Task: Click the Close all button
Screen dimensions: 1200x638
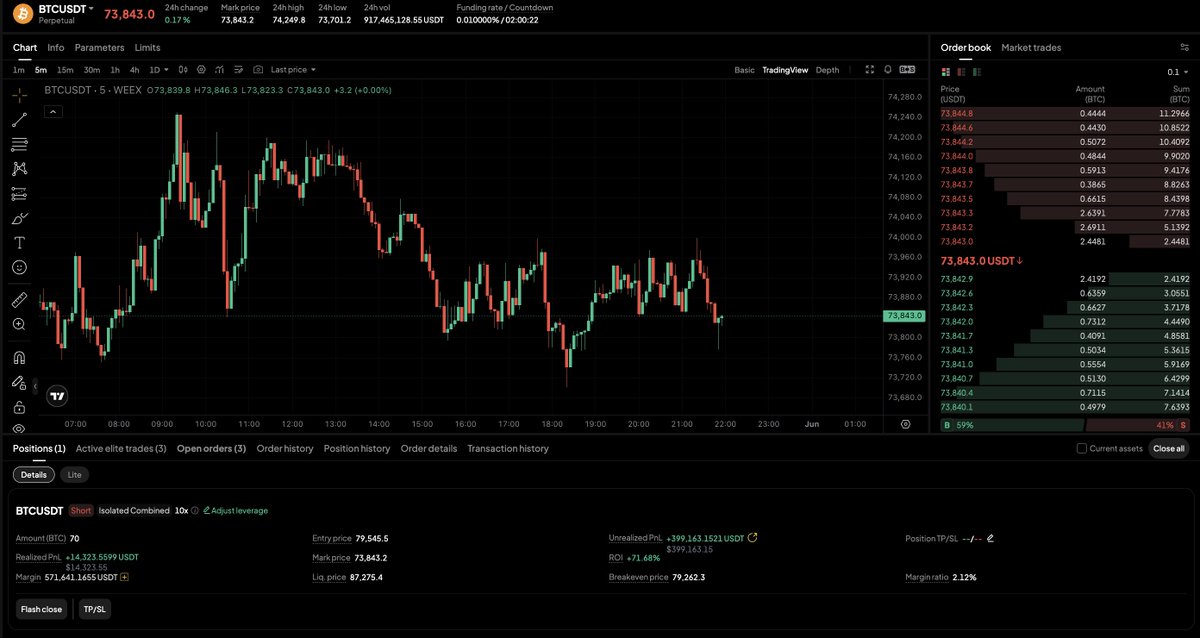Action: point(1169,449)
